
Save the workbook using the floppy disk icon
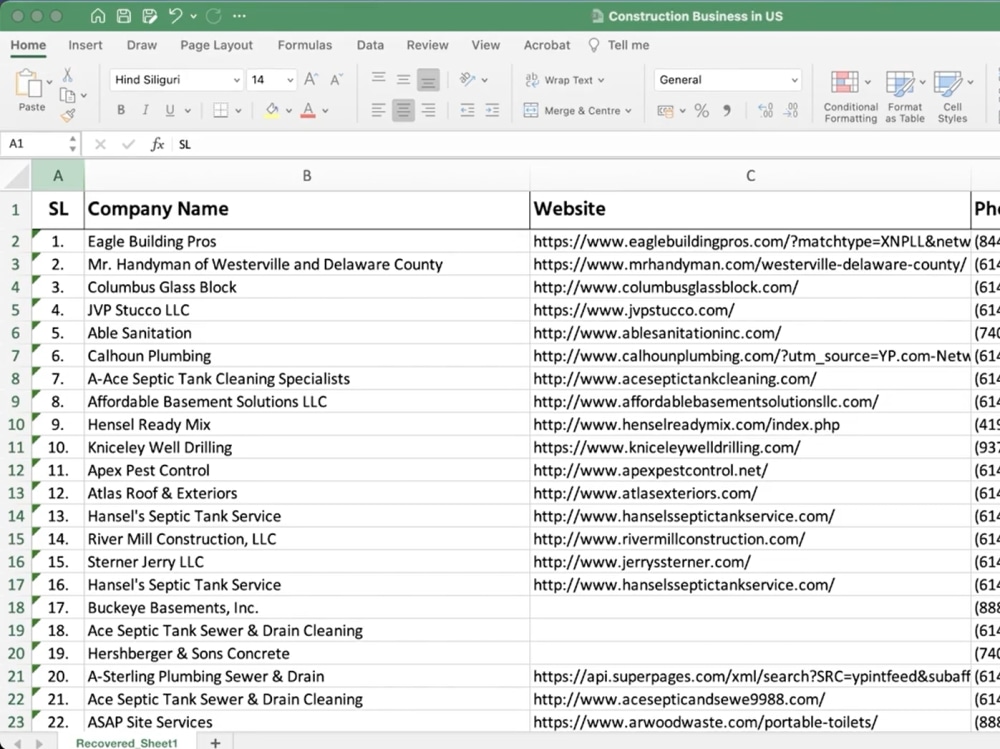124,16
